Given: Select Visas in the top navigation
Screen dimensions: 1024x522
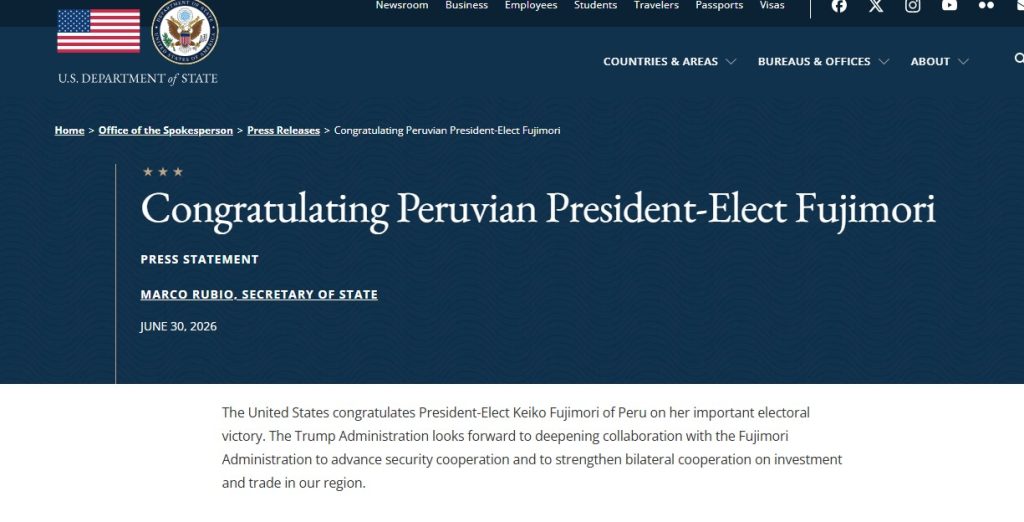Looking at the screenshot, I should pyautogui.click(x=772, y=5).
